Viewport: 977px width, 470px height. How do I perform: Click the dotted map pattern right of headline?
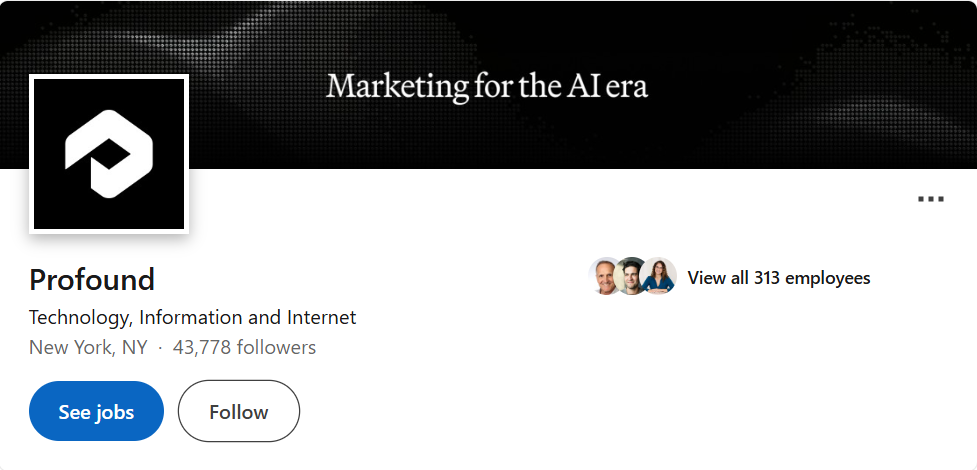[x=810, y=87]
